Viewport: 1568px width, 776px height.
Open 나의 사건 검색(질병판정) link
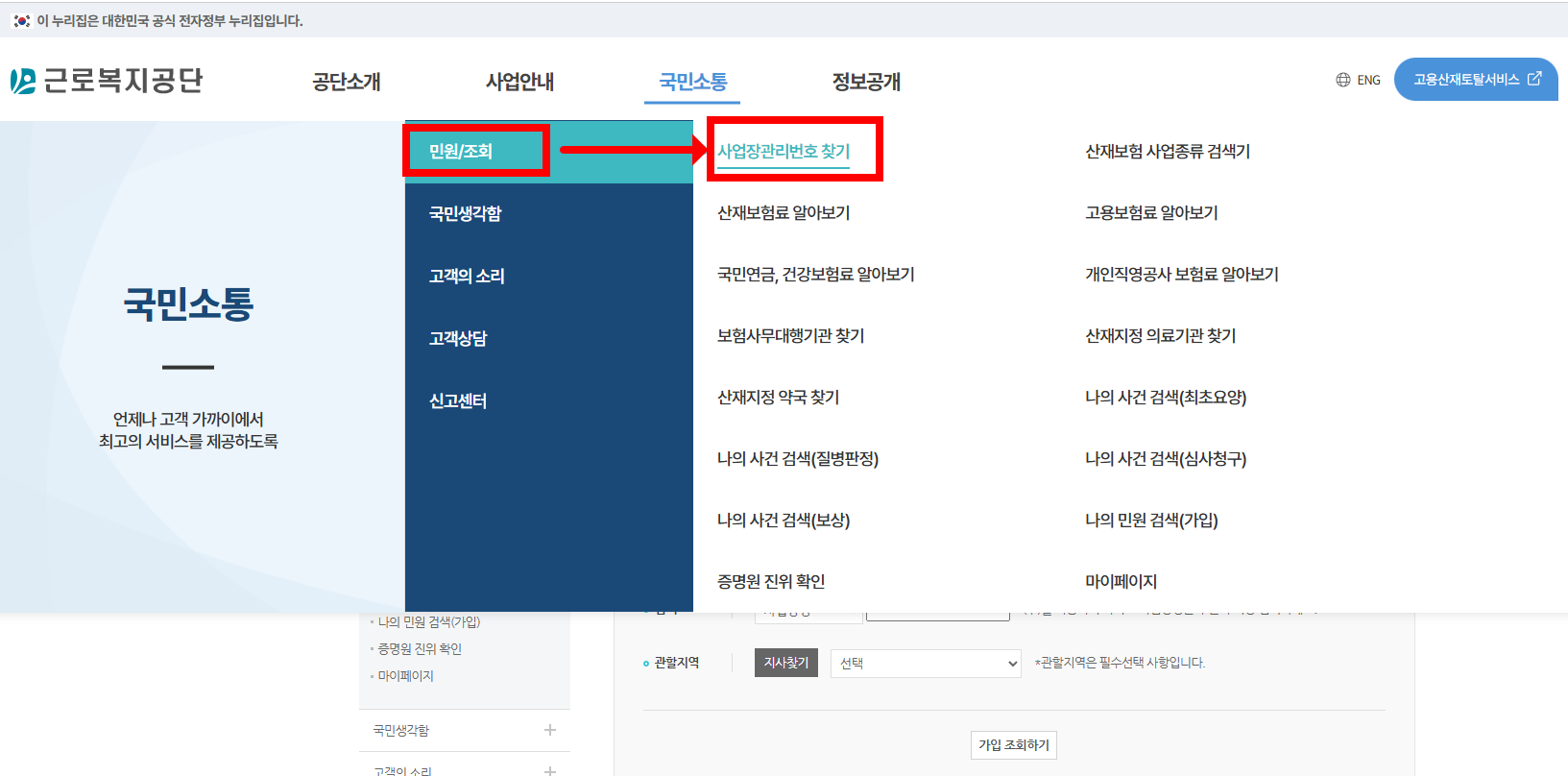[x=798, y=458]
